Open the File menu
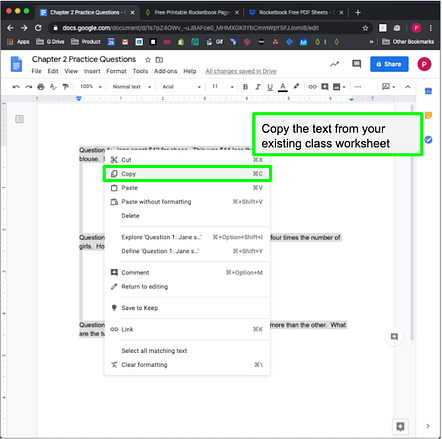 tap(36, 71)
